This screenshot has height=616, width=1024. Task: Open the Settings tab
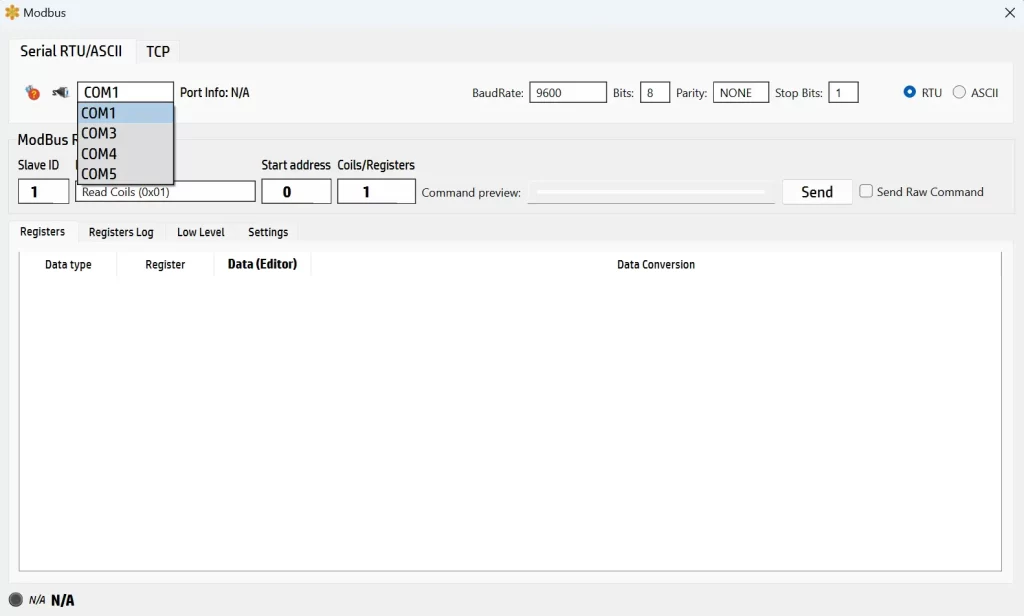click(268, 232)
